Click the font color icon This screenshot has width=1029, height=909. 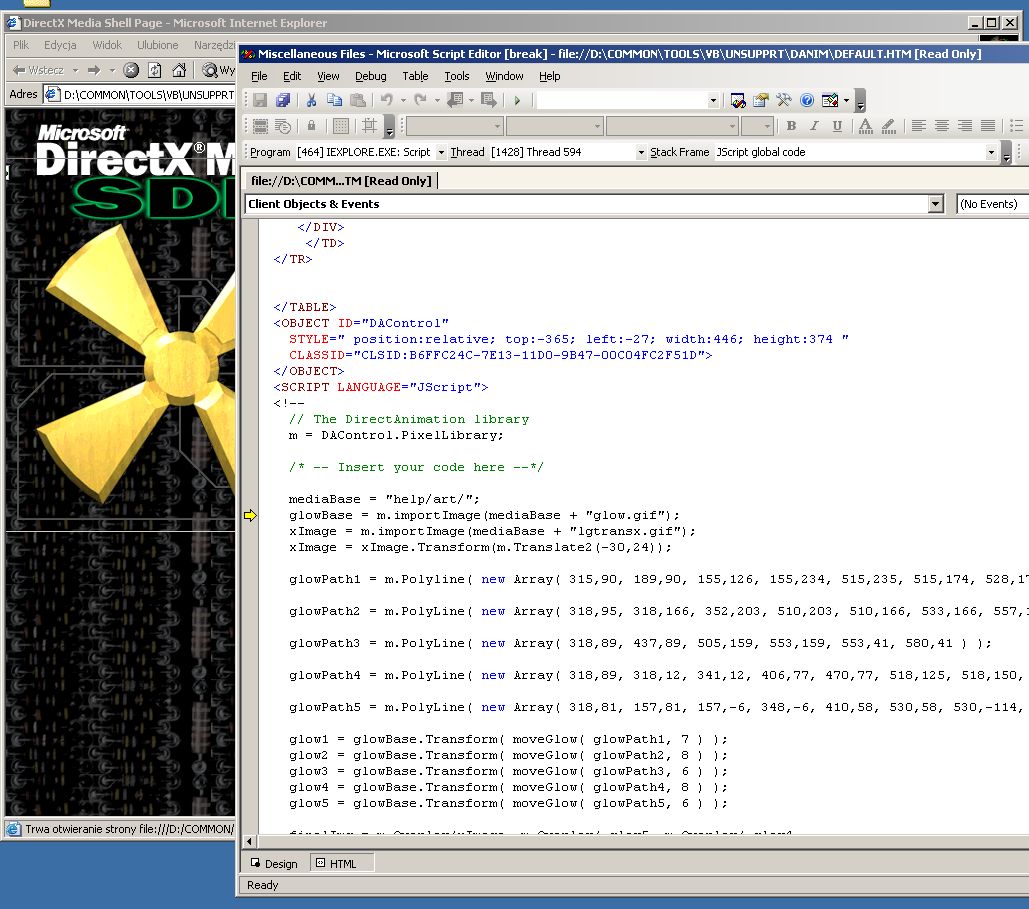pos(864,126)
